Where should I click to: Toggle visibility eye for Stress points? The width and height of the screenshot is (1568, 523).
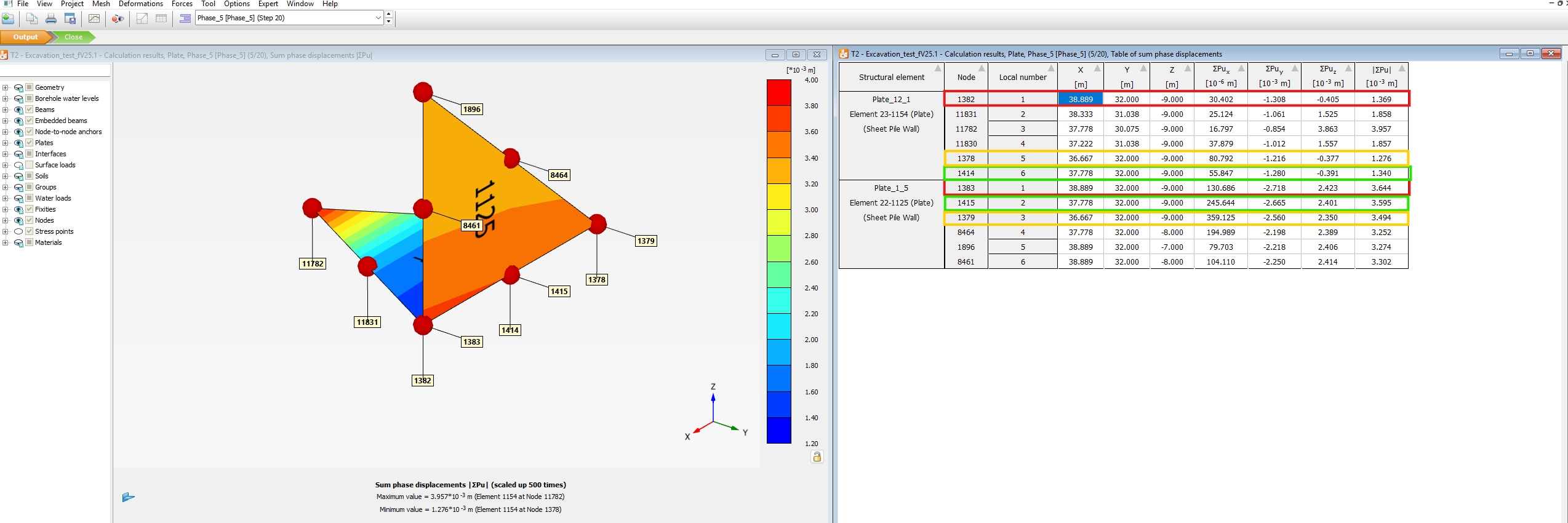(18, 232)
